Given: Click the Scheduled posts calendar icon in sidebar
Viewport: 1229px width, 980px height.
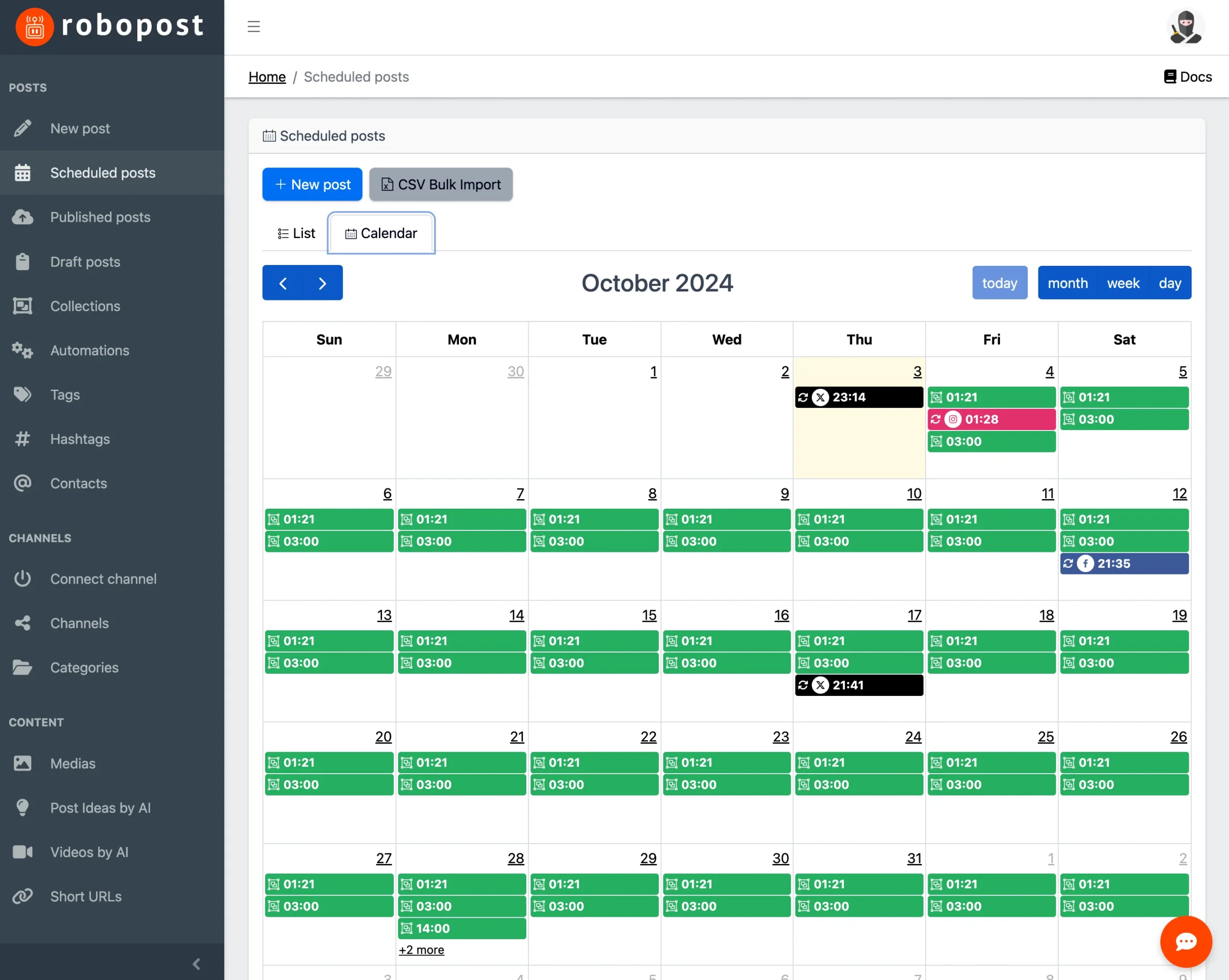Looking at the screenshot, I should [x=22, y=173].
